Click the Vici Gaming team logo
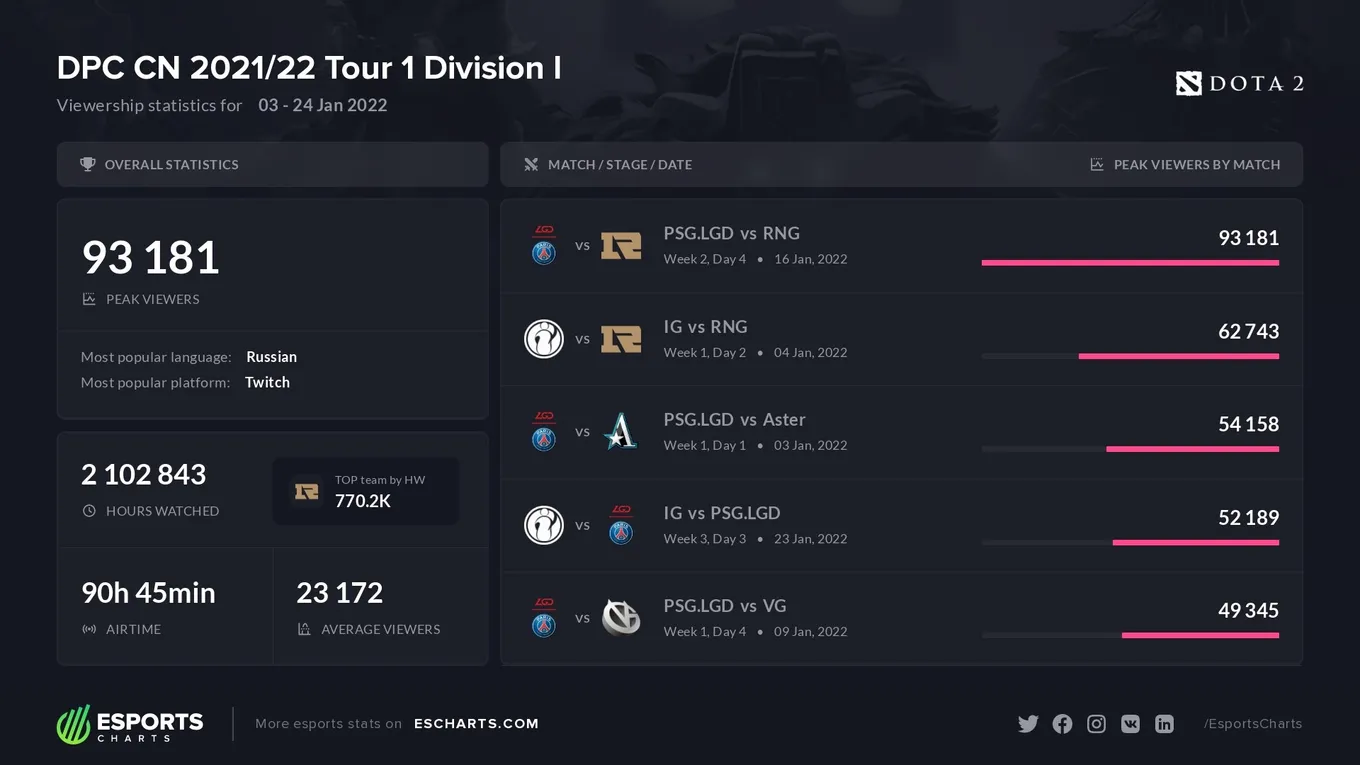Viewport: 1360px width, 765px height. click(621, 618)
